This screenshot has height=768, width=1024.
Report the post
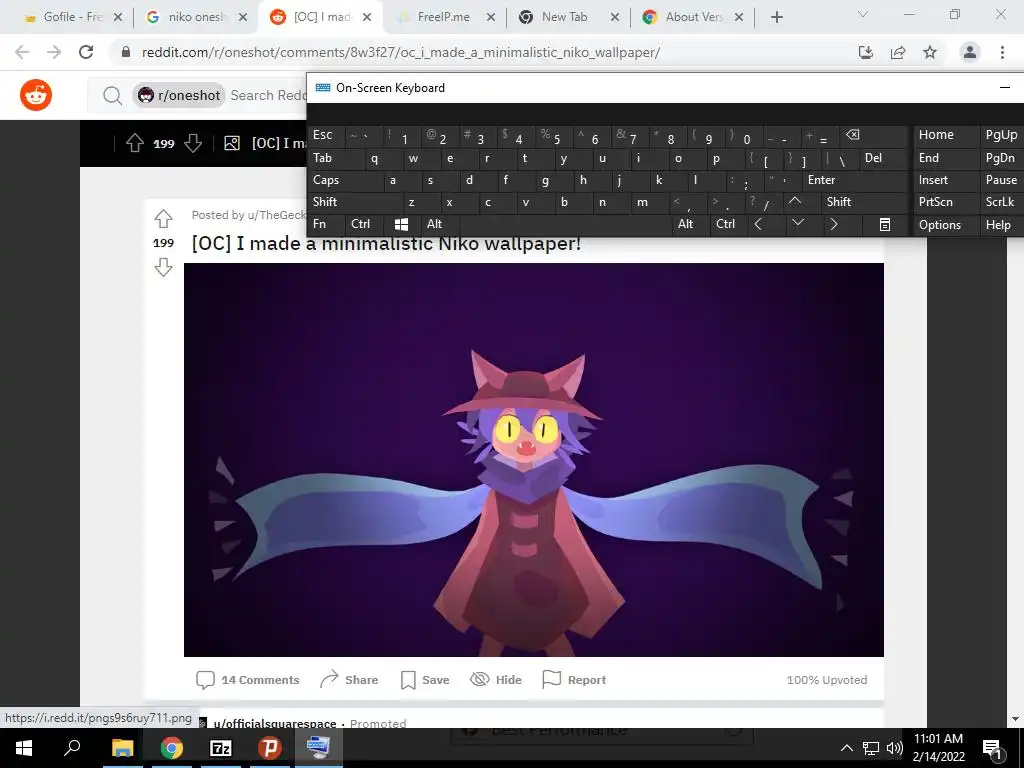pos(575,680)
